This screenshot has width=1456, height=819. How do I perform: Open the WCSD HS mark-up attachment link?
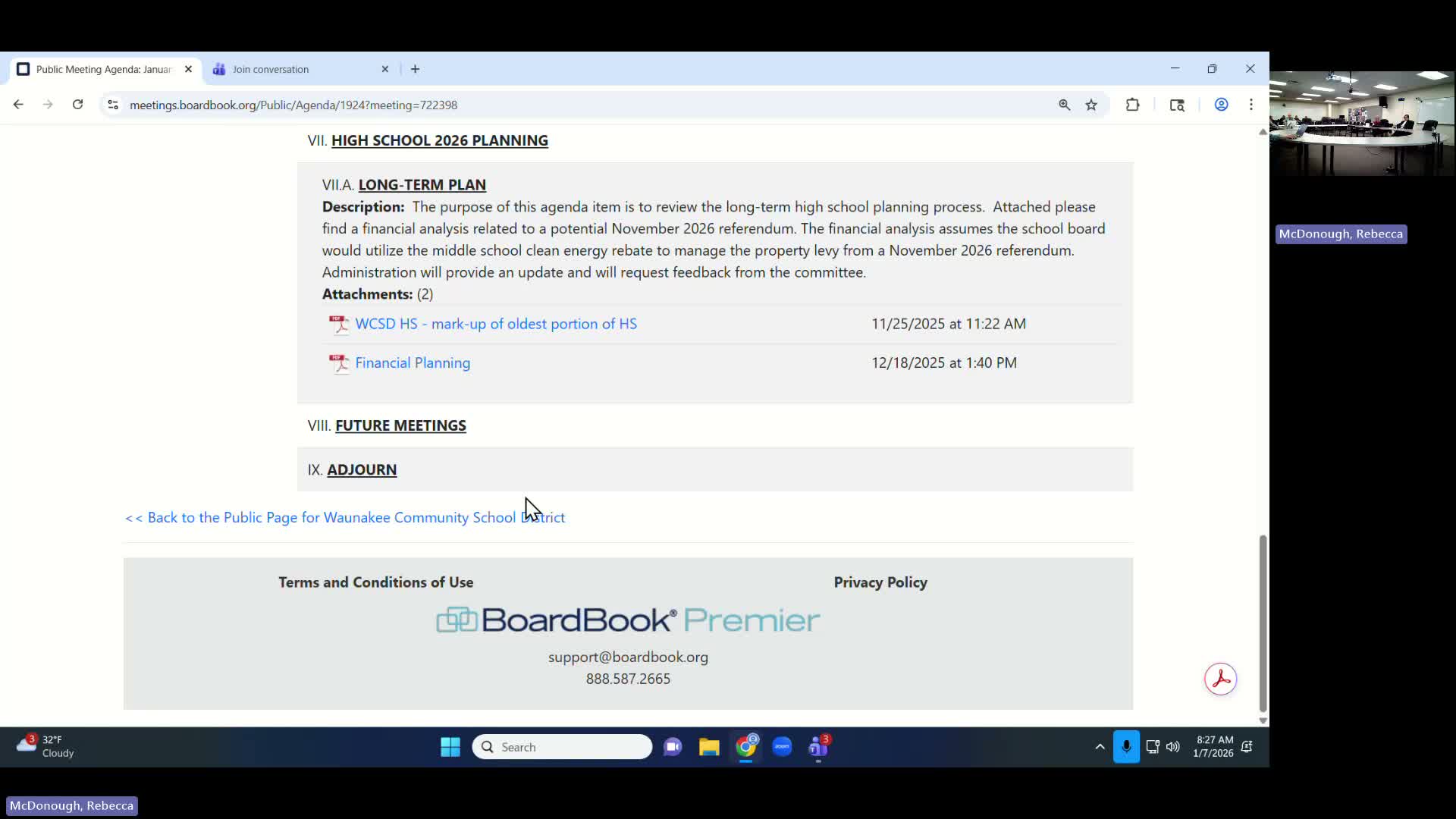(x=495, y=323)
